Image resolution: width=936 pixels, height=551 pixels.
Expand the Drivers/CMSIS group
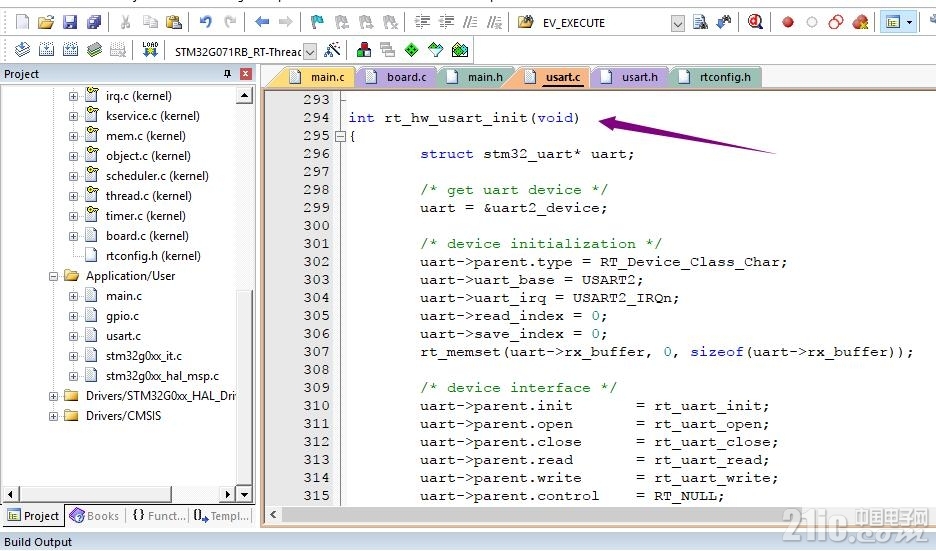pyautogui.click(x=53, y=416)
